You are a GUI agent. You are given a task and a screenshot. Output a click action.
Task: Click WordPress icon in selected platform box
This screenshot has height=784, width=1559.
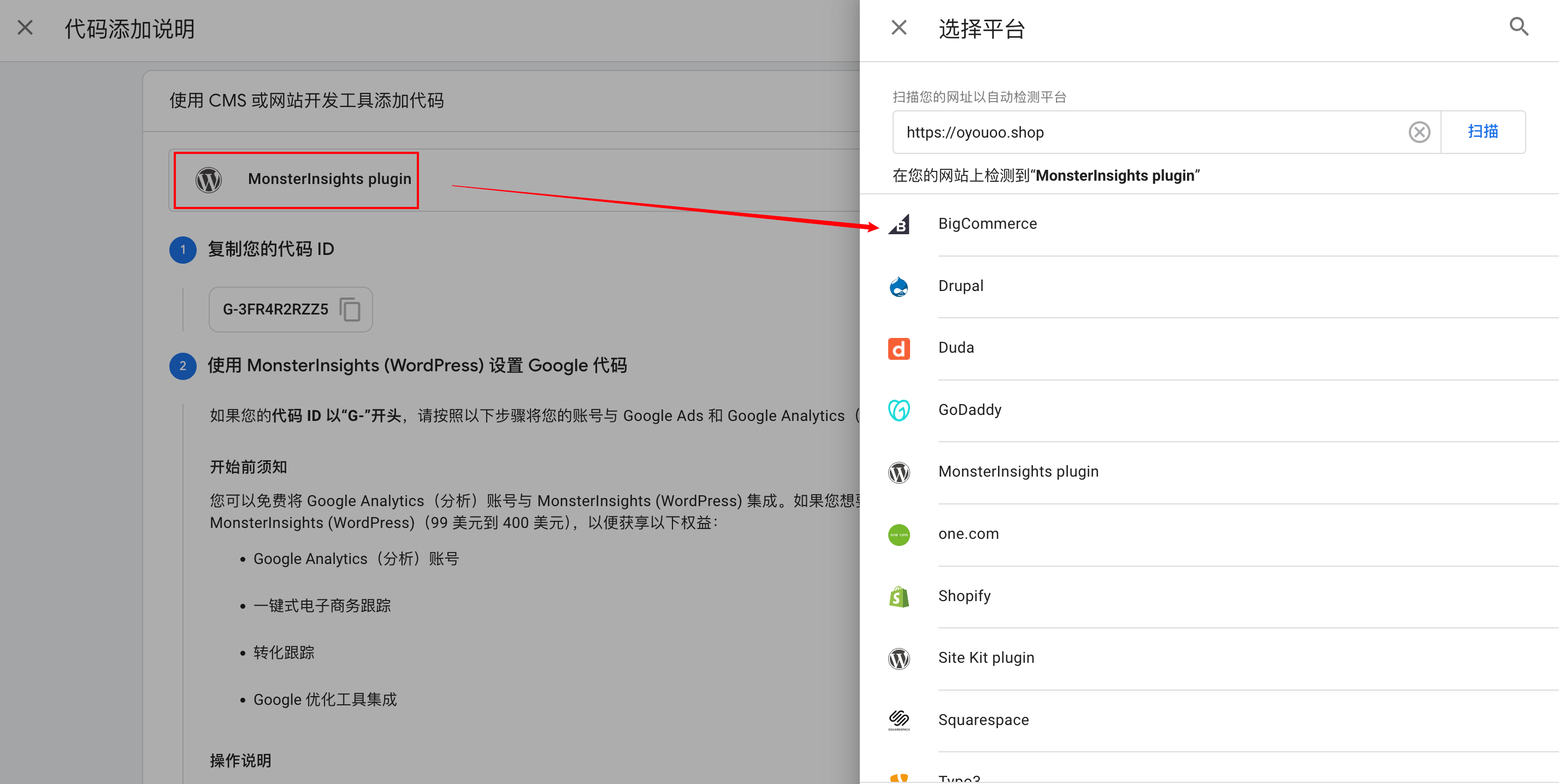pos(208,180)
